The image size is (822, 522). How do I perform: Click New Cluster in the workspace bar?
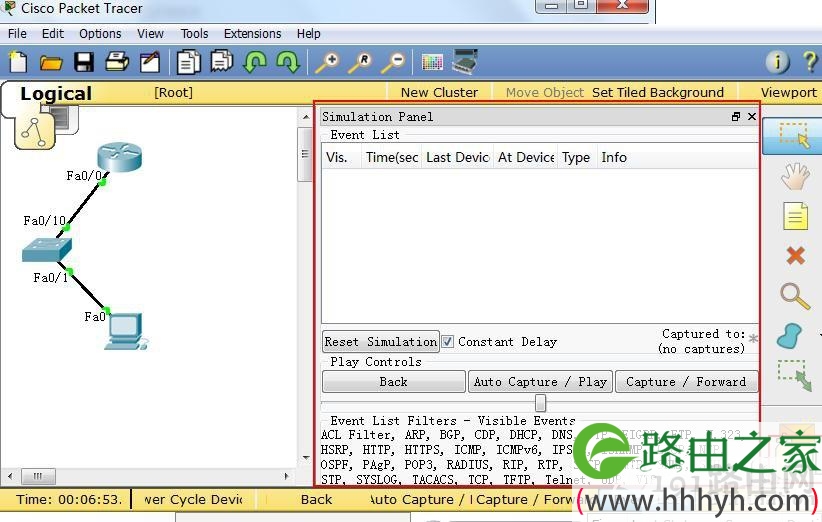click(439, 93)
